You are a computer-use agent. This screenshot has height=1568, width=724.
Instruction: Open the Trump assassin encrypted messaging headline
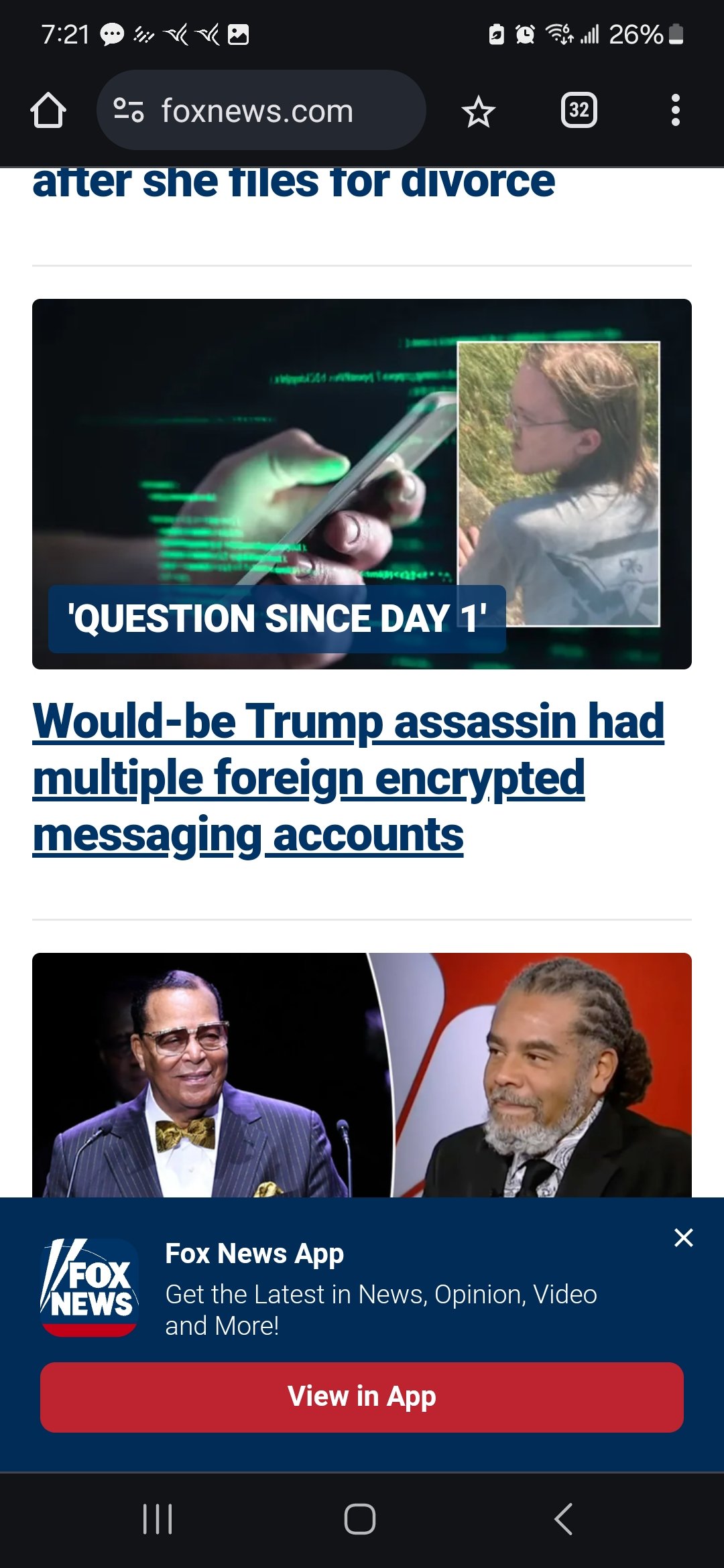(349, 779)
